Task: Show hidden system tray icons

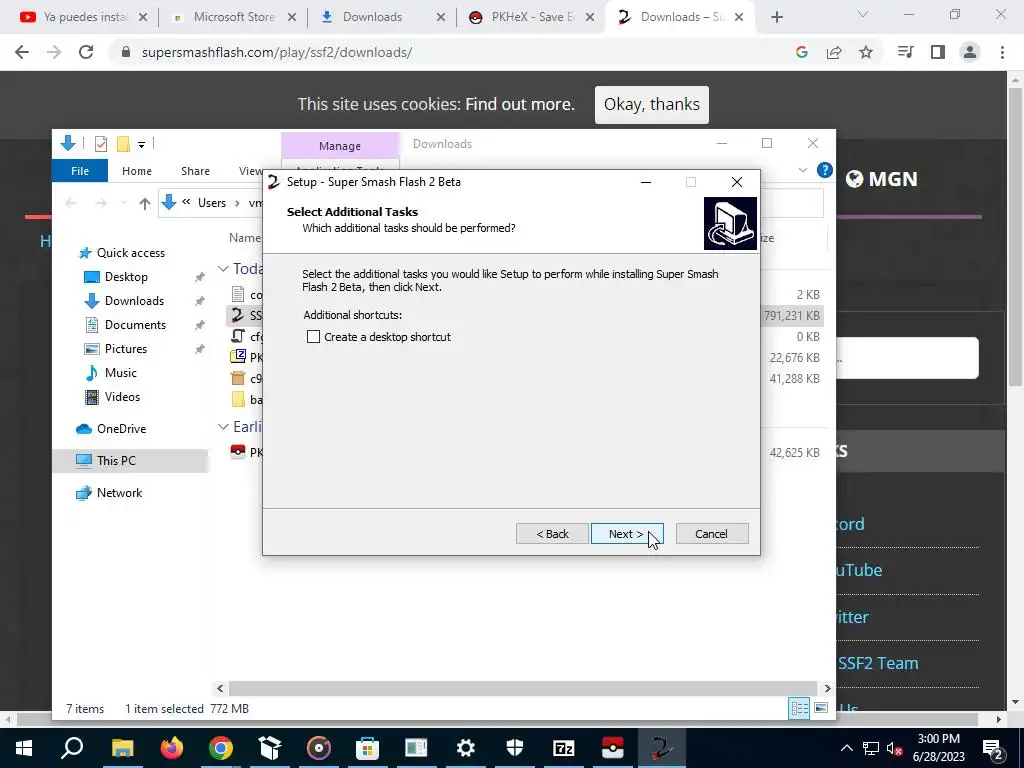Action: pos(846,748)
